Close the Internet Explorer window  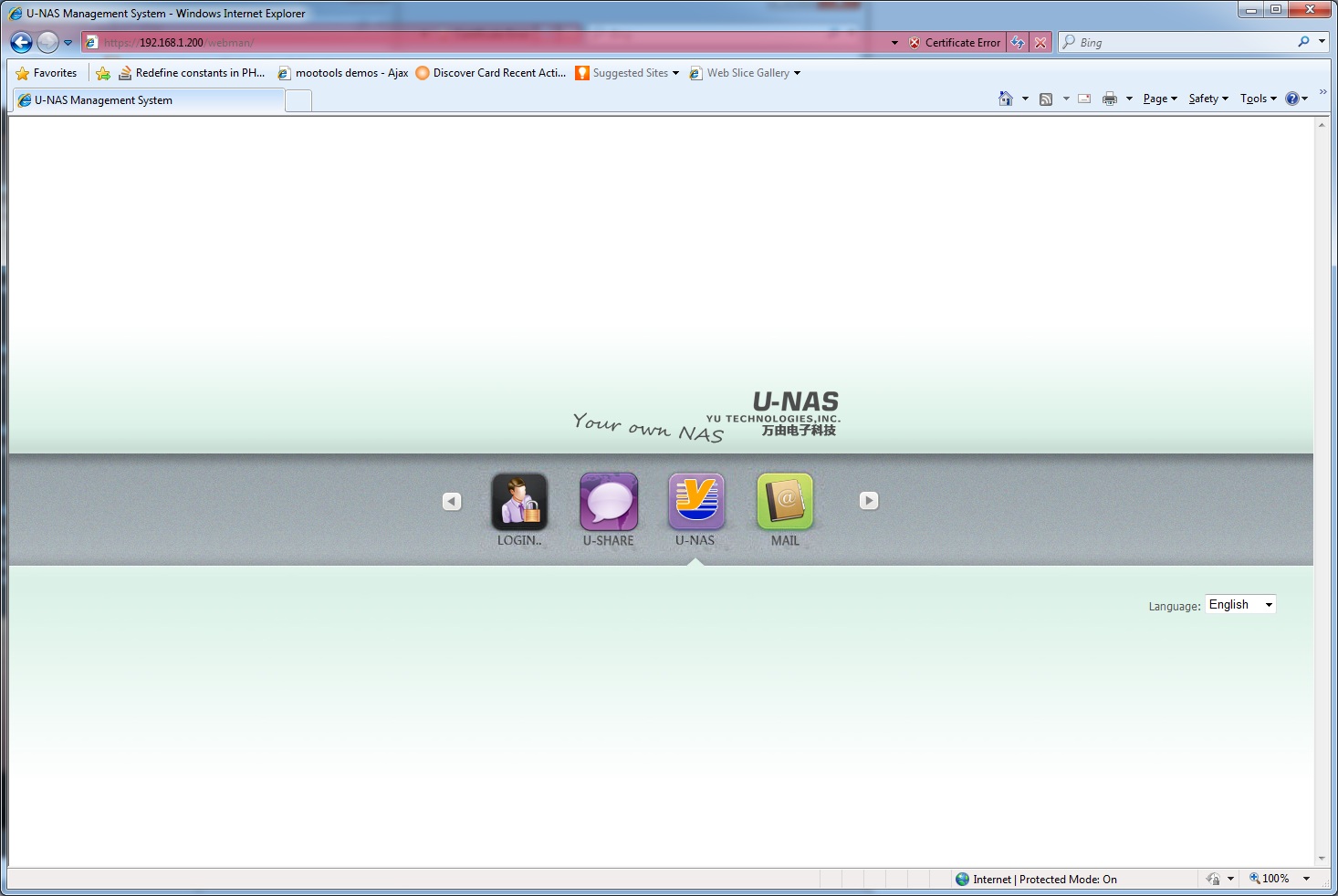(1310, 10)
